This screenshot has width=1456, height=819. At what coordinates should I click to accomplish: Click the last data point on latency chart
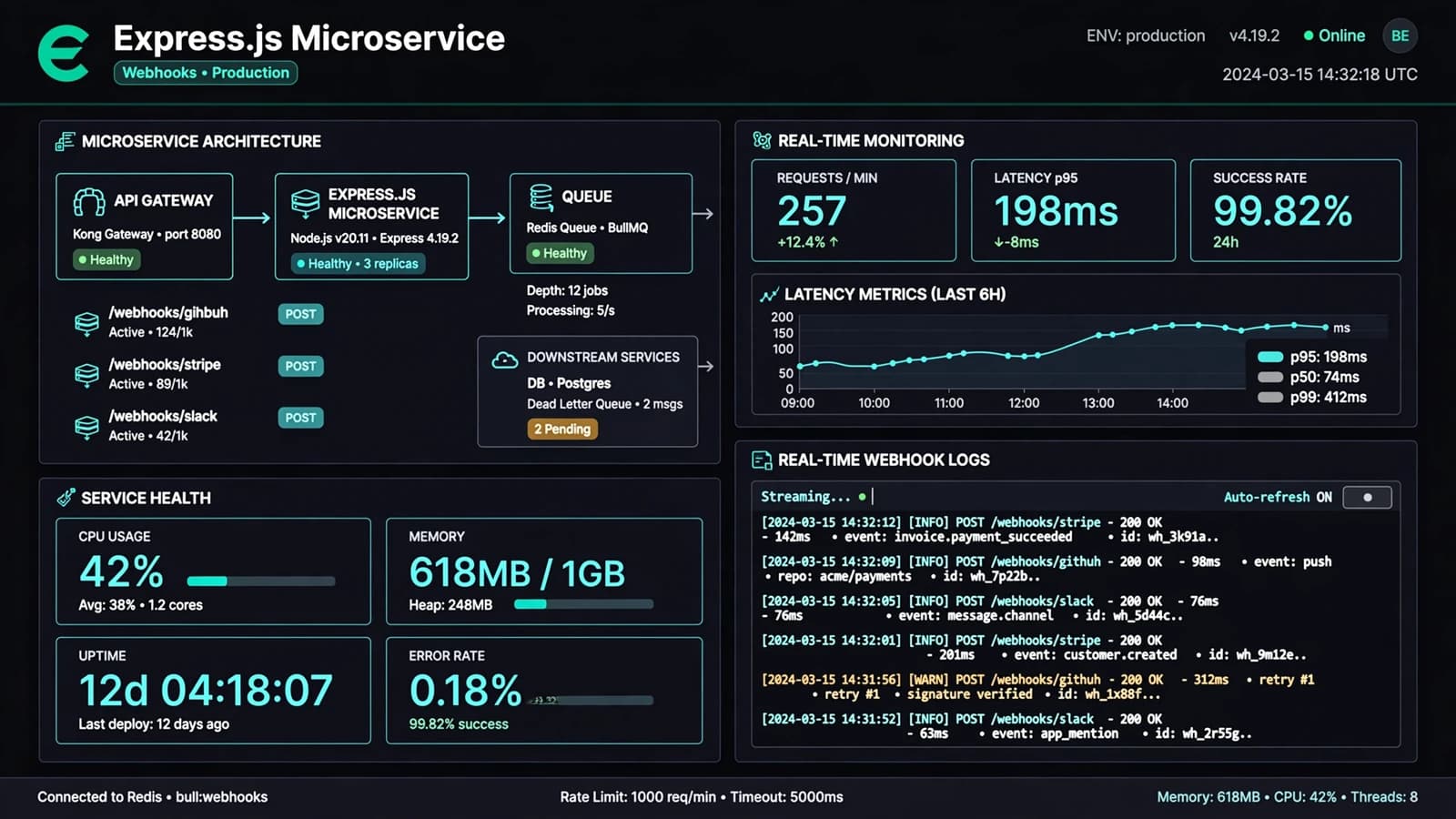[1325, 327]
